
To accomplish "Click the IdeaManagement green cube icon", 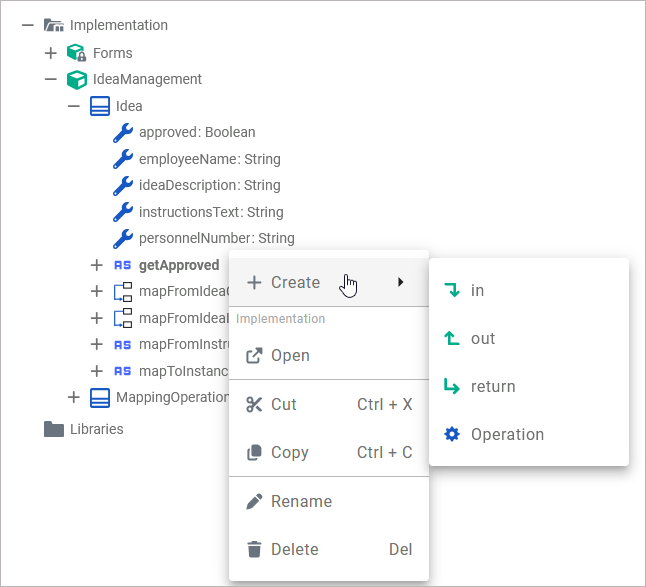I will (x=76, y=79).
